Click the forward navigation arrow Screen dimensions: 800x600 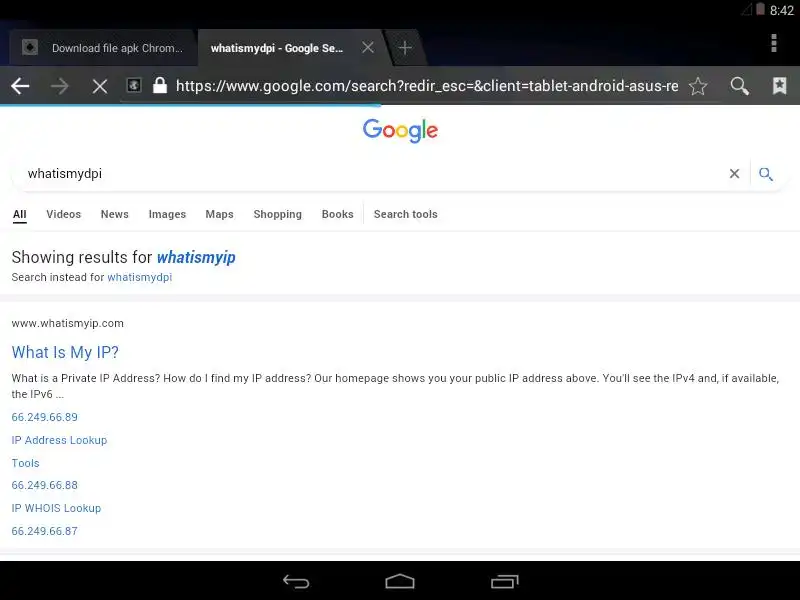pyautogui.click(x=60, y=86)
